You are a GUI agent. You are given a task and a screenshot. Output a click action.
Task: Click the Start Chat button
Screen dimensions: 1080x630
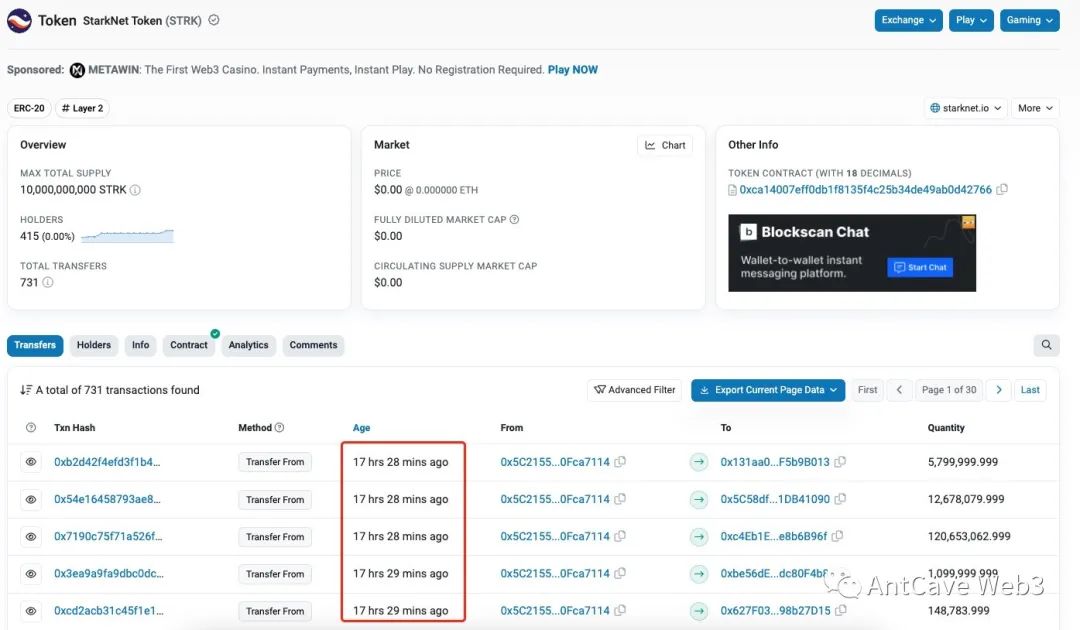tap(920, 267)
